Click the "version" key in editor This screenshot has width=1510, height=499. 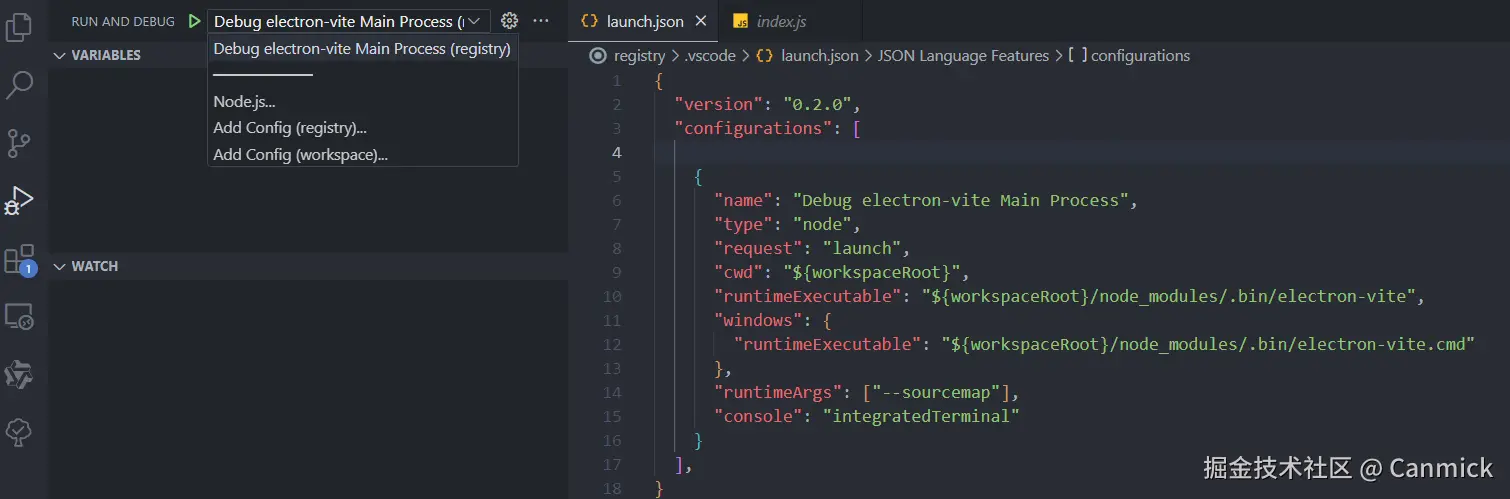[x=719, y=104]
